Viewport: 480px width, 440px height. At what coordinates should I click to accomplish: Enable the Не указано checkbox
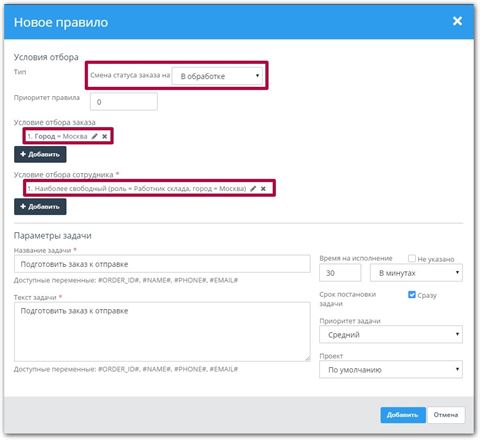point(412,258)
